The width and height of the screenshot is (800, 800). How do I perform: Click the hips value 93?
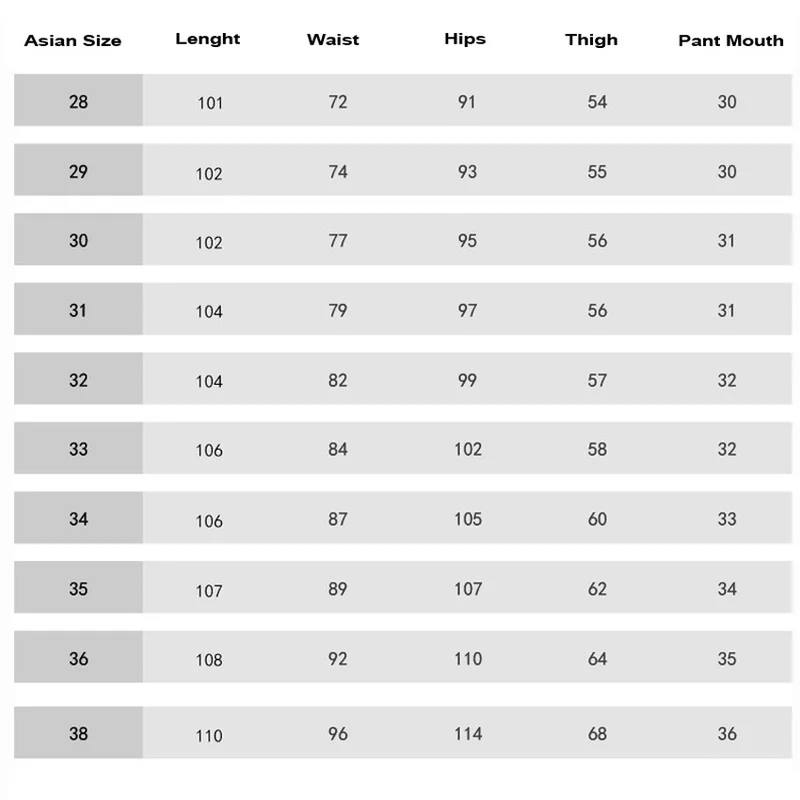tap(467, 172)
